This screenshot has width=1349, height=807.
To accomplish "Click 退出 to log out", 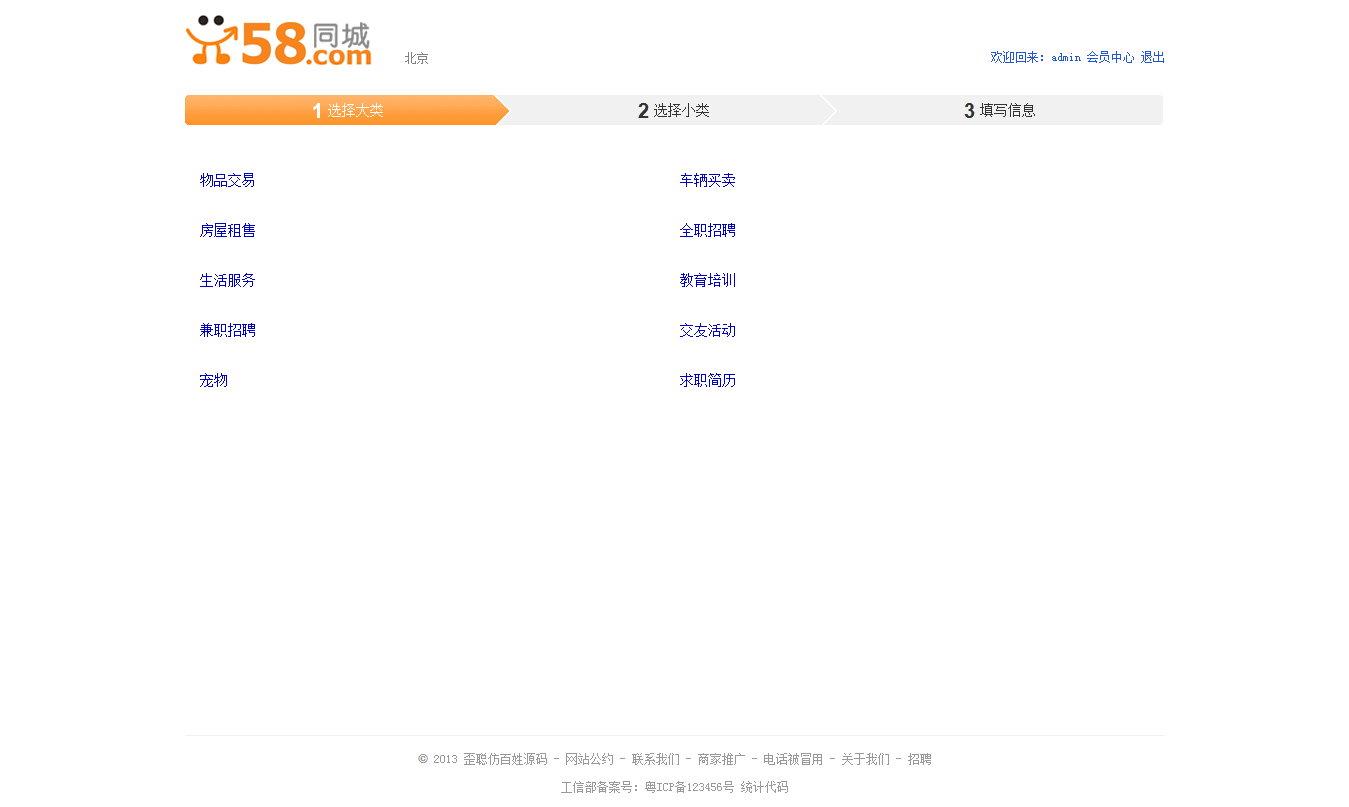I will pyautogui.click(x=1153, y=58).
